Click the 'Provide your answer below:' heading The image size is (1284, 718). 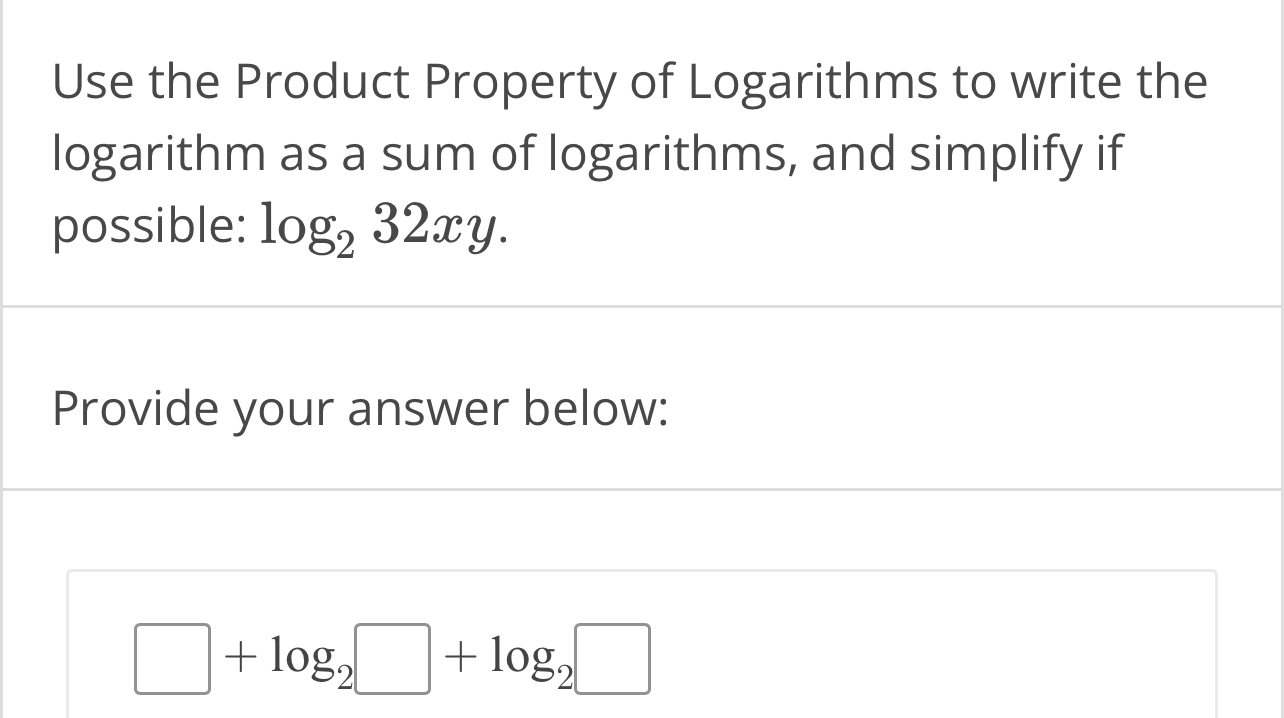click(x=360, y=408)
